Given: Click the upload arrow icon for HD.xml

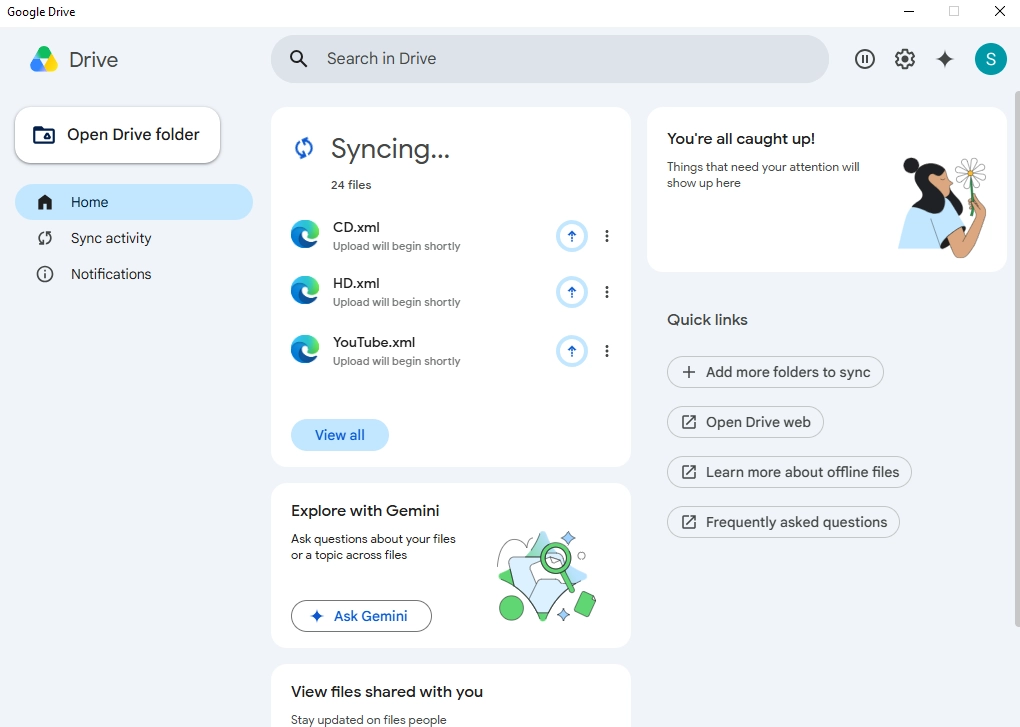Looking at the screenshot, I should 572,292.
